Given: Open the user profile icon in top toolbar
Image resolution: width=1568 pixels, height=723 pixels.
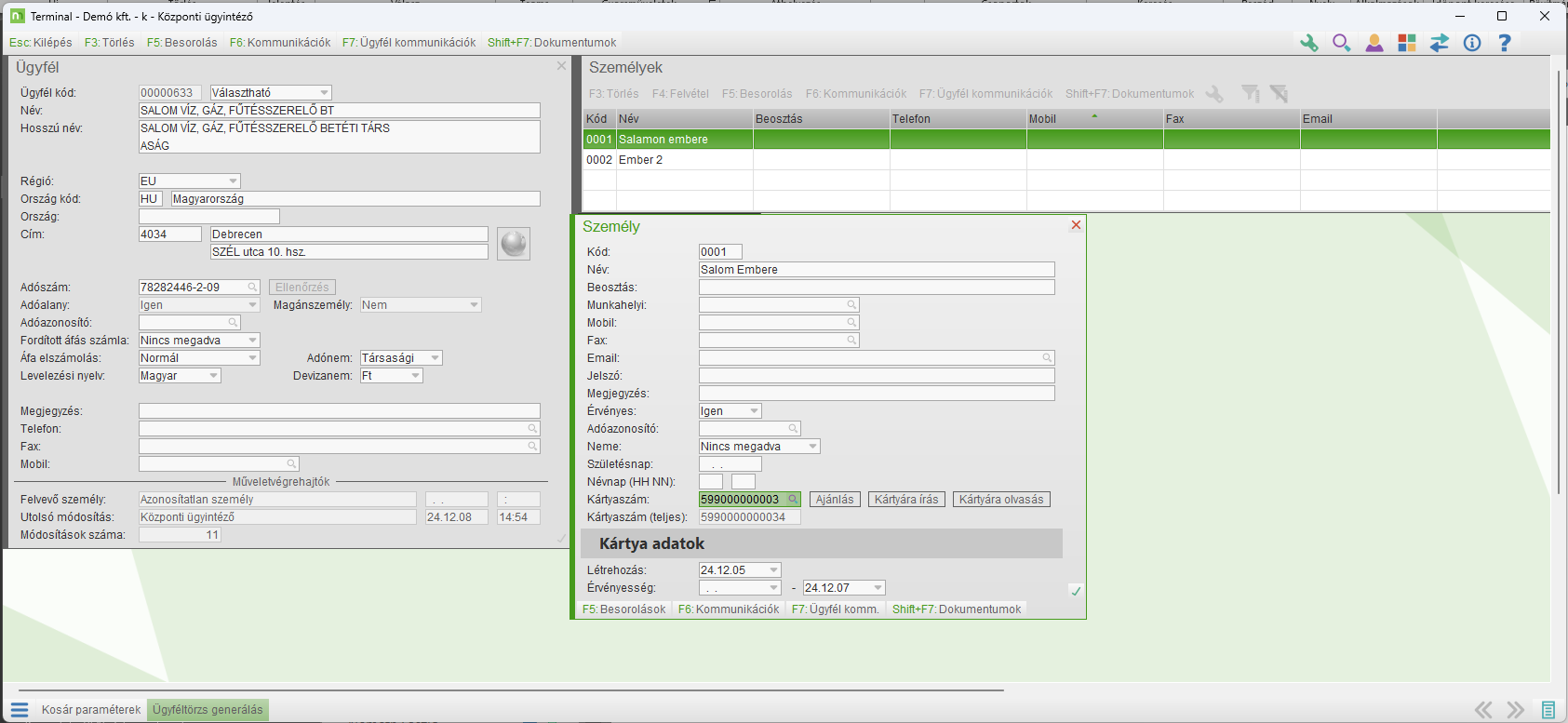Looking at the screenshot, I should click(1374, 43).
